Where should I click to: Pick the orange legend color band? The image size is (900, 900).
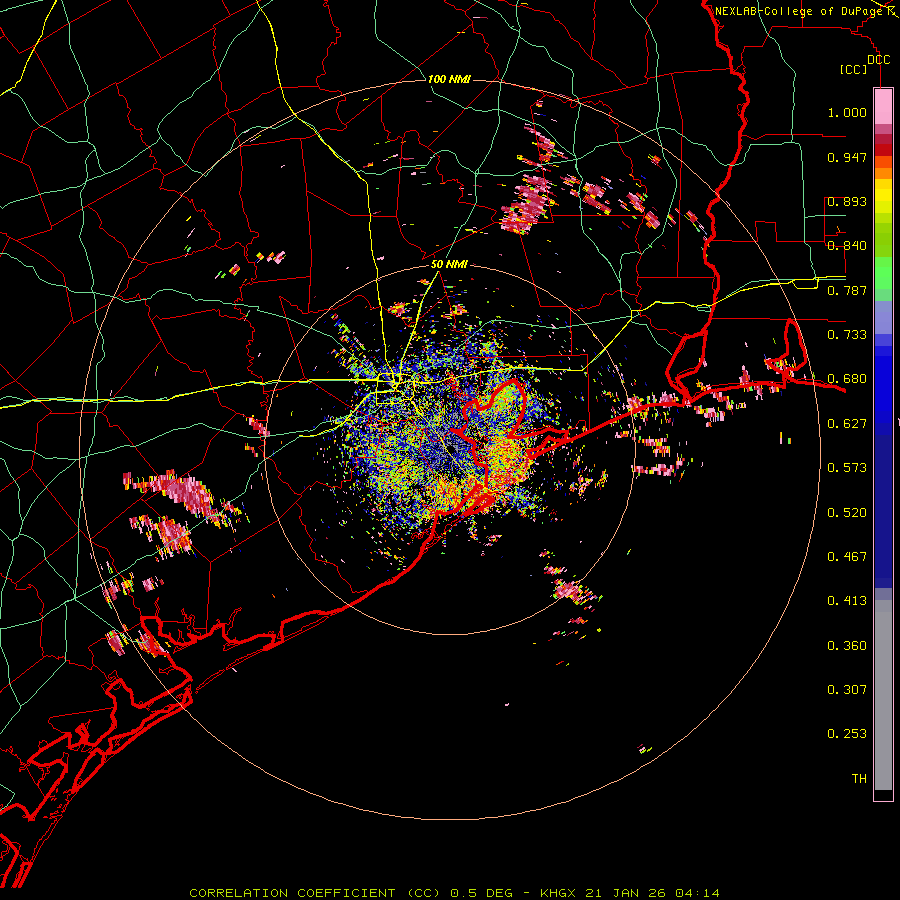pos(883,174)
